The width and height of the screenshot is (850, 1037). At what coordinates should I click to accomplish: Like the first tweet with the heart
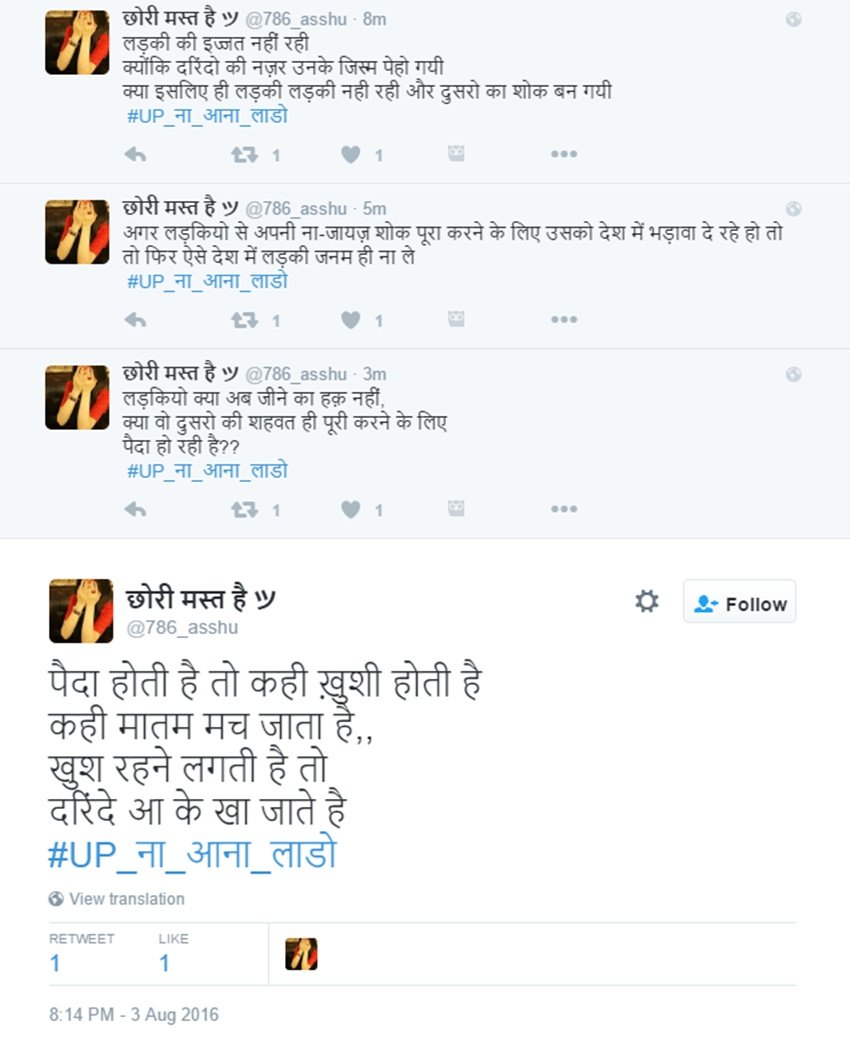point(349,153)
